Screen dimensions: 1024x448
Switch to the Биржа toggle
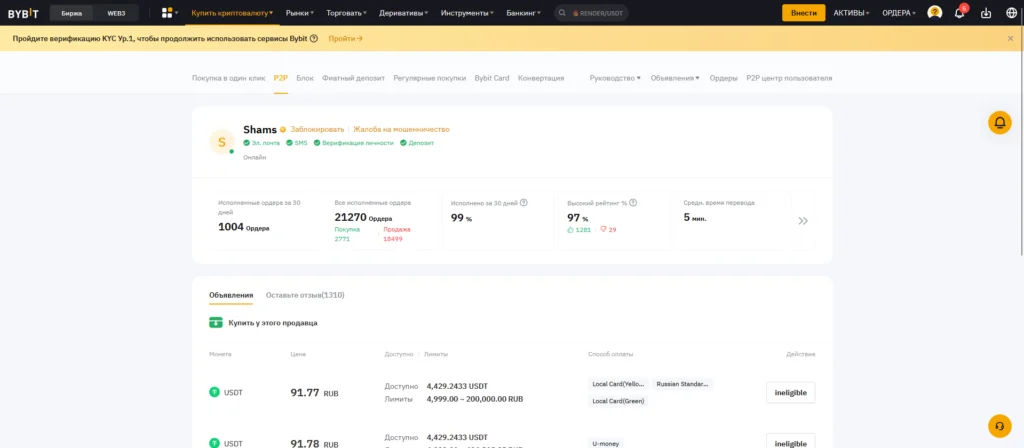coord(72,13)
